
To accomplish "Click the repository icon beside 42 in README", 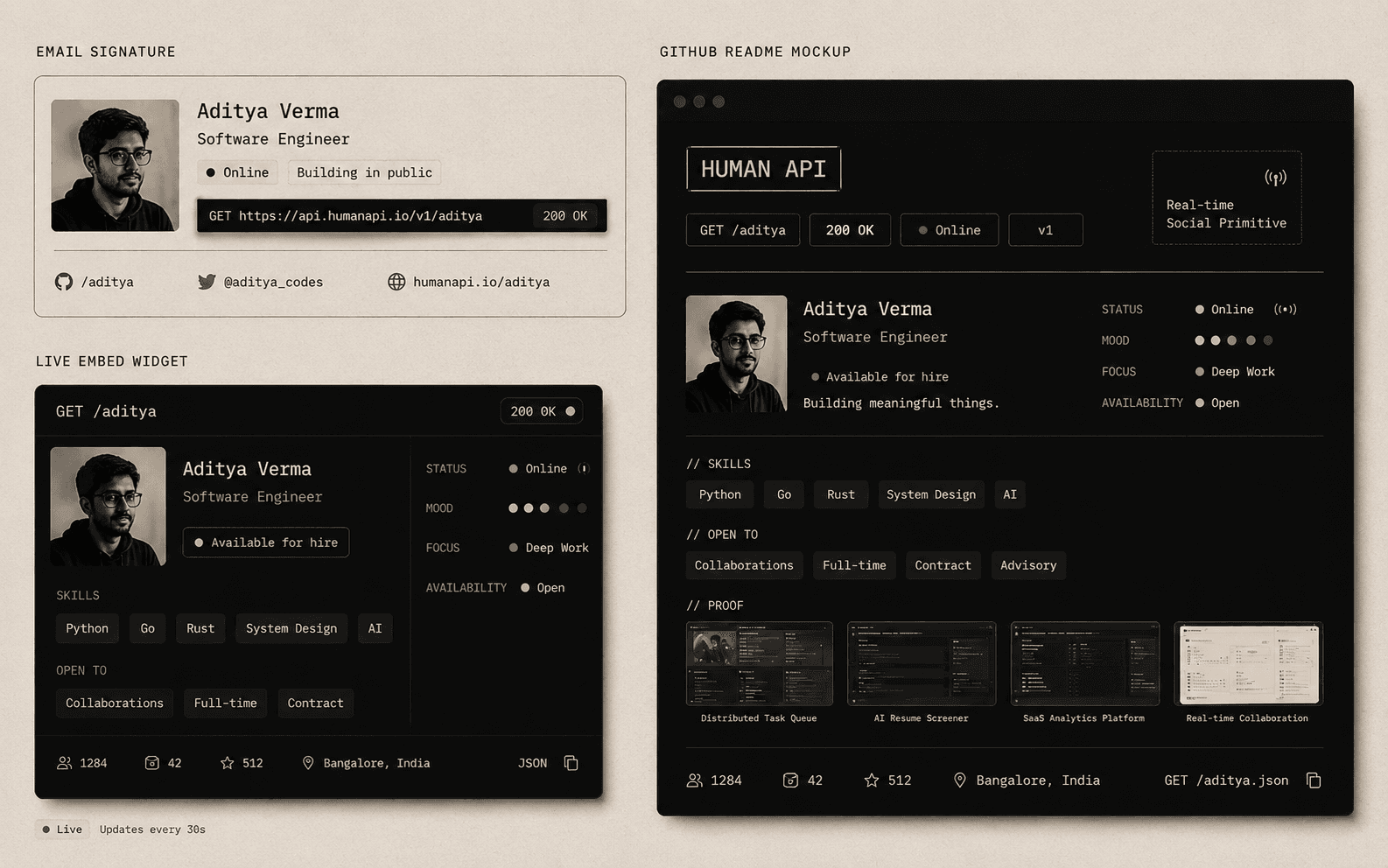I will pyautogui.click(x=790, y=780).
